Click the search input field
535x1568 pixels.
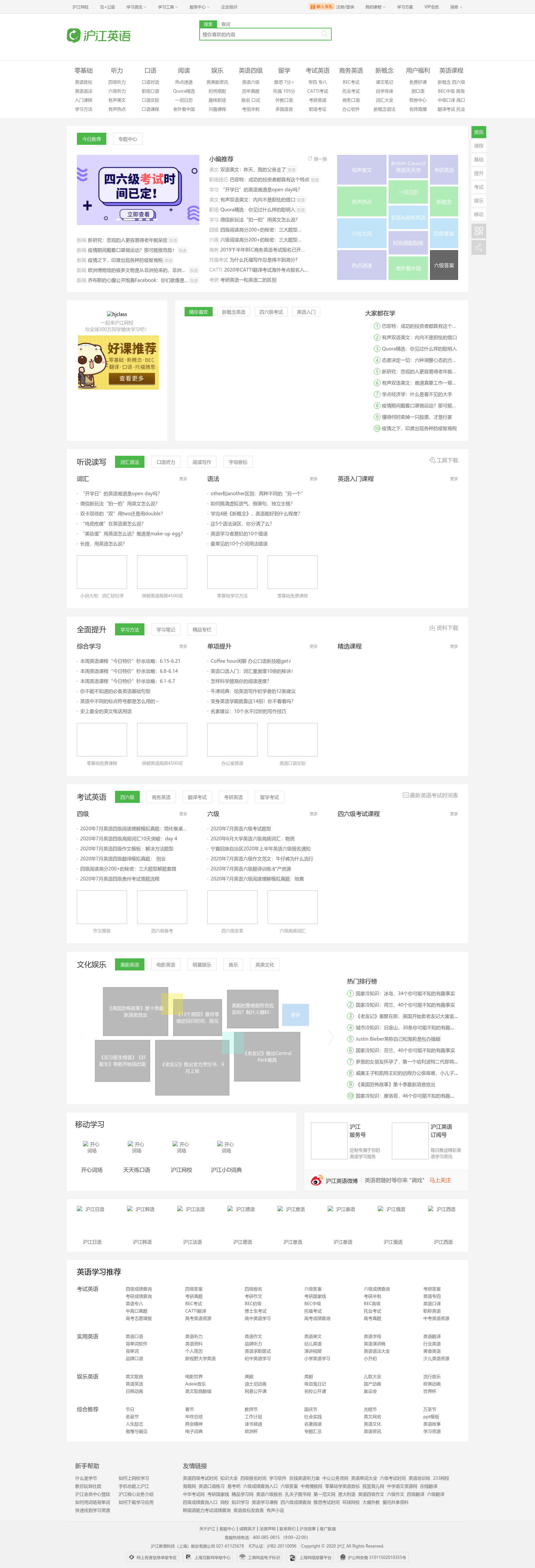260,35
